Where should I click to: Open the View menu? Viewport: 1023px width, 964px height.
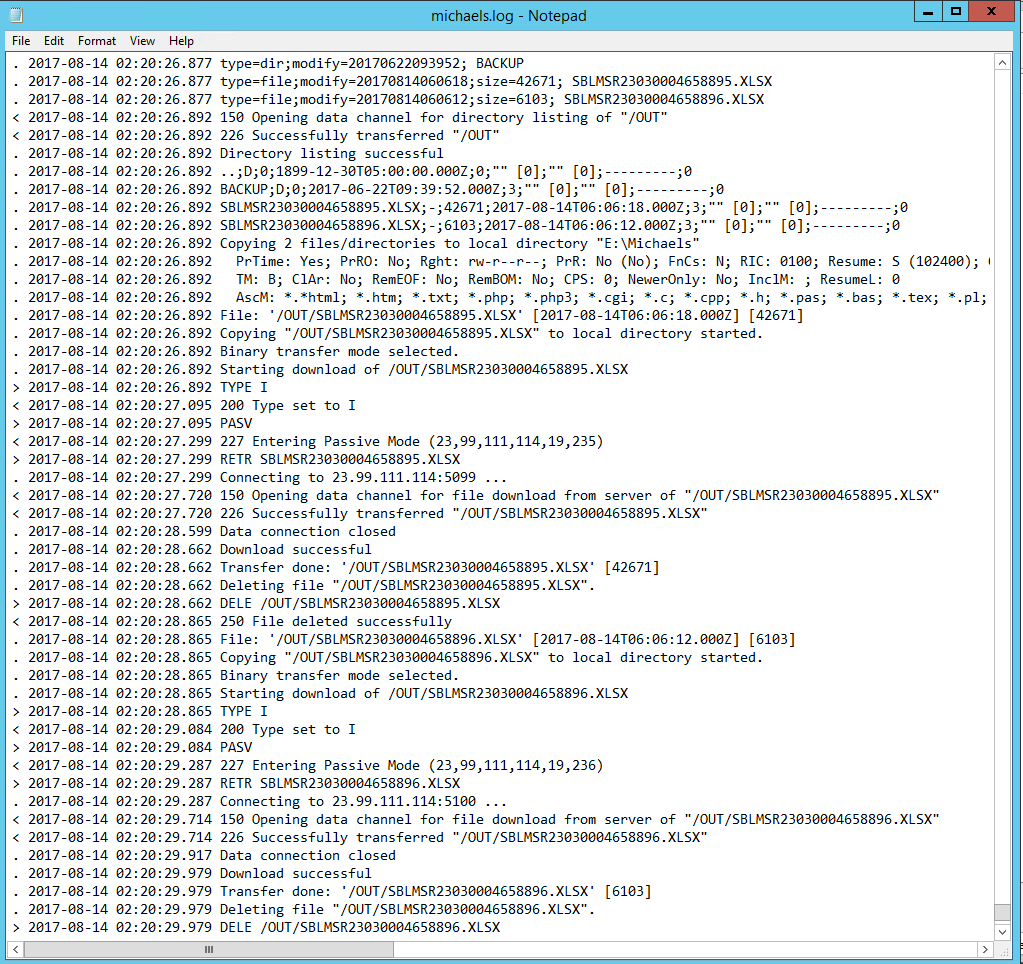coord(142,41)
